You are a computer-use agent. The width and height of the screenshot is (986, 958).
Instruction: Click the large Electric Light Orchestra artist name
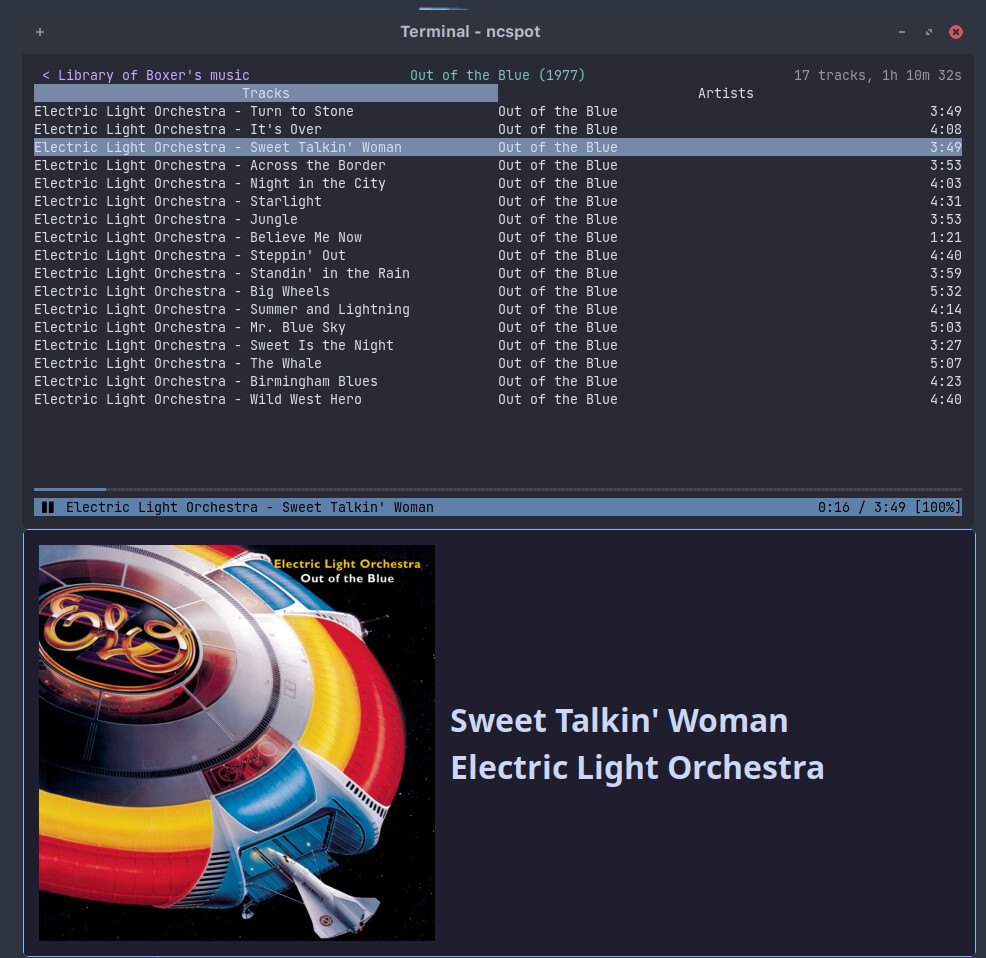click(637, 768)
